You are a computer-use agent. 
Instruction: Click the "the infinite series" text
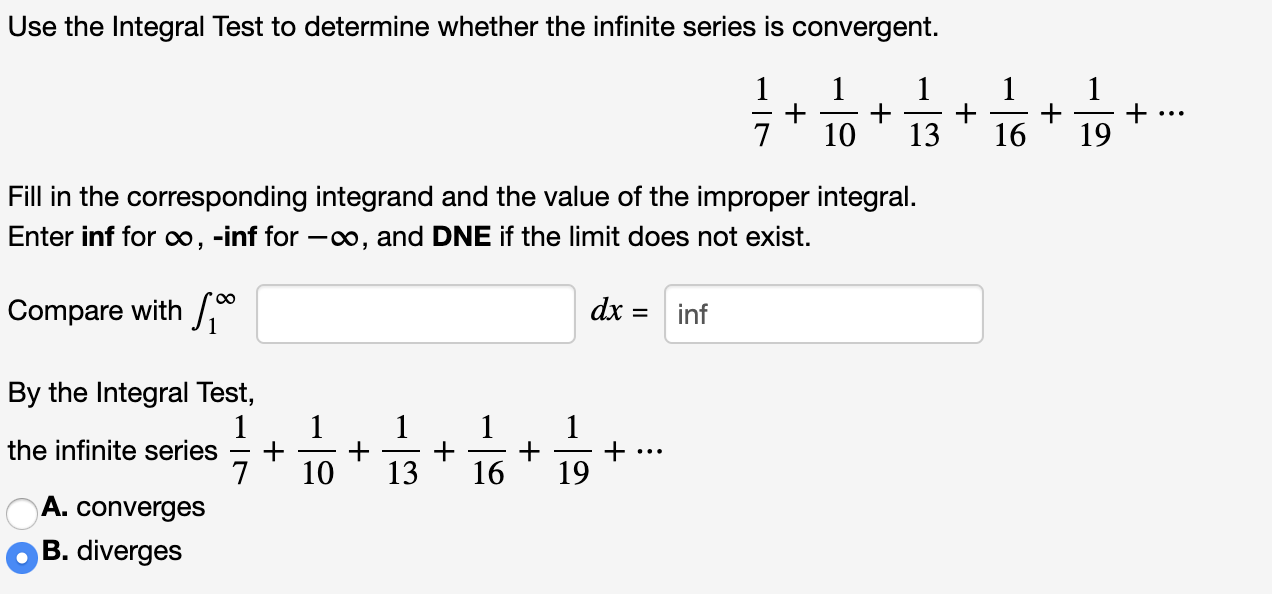110,450
